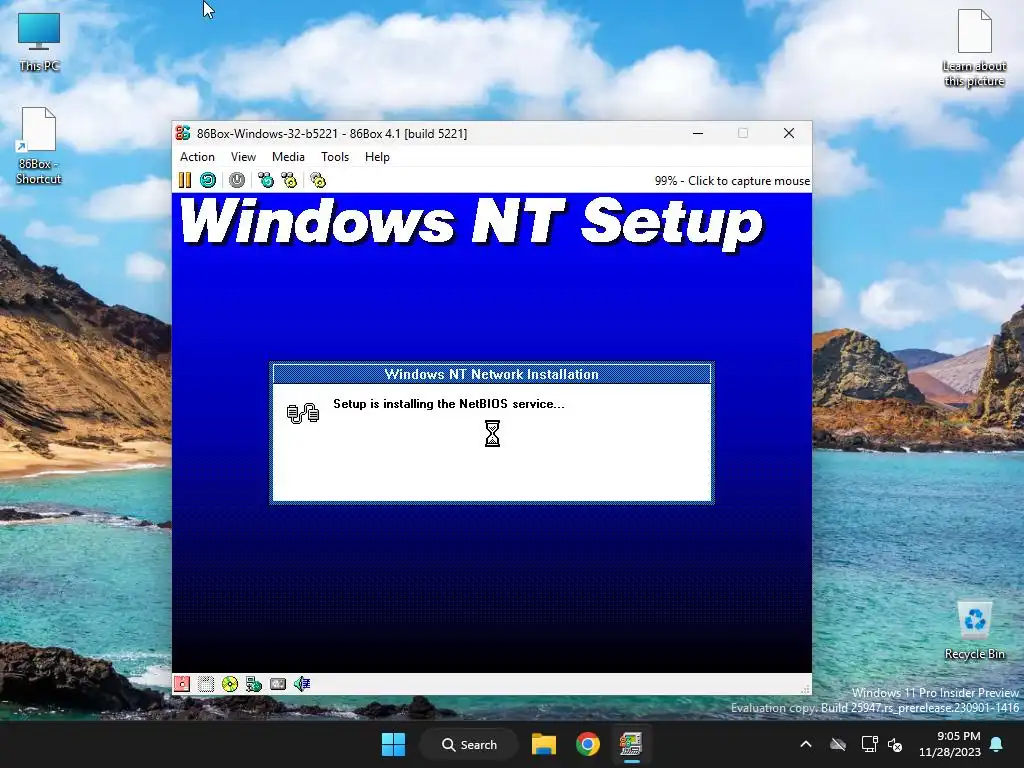This screenshot has width=1024, height=768.
Task: Click the 86Box window resize grip corner
Action: pyautogui.click(x=806, y=689)
